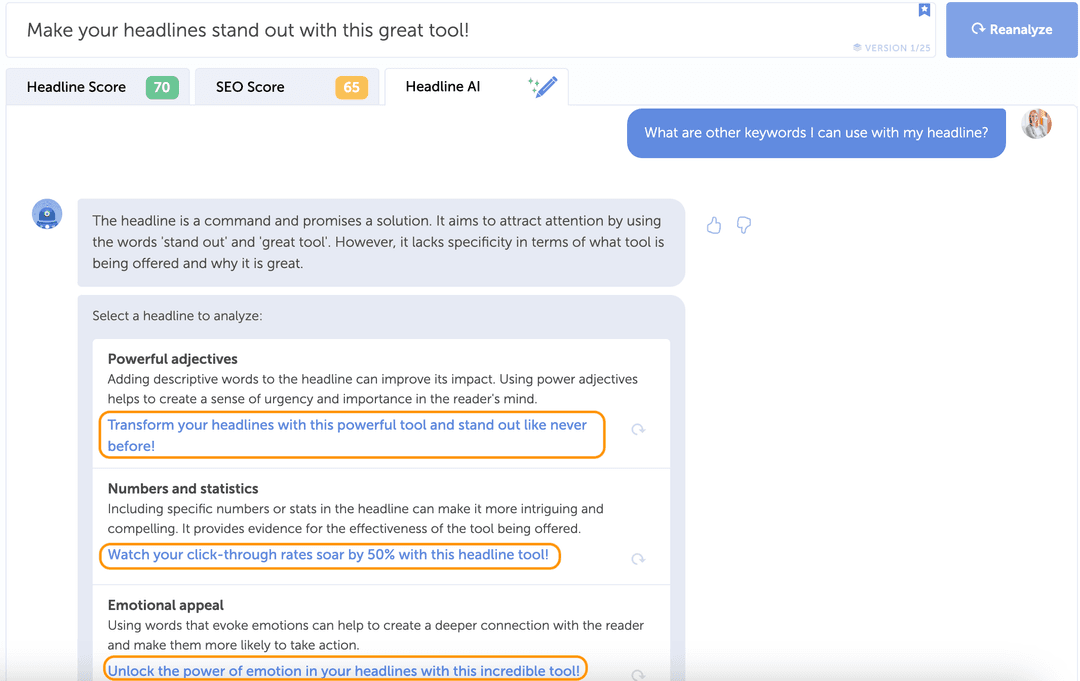
Task: Open the Headline AI tab
Action: pyautogui.click(x=443, y=86)
